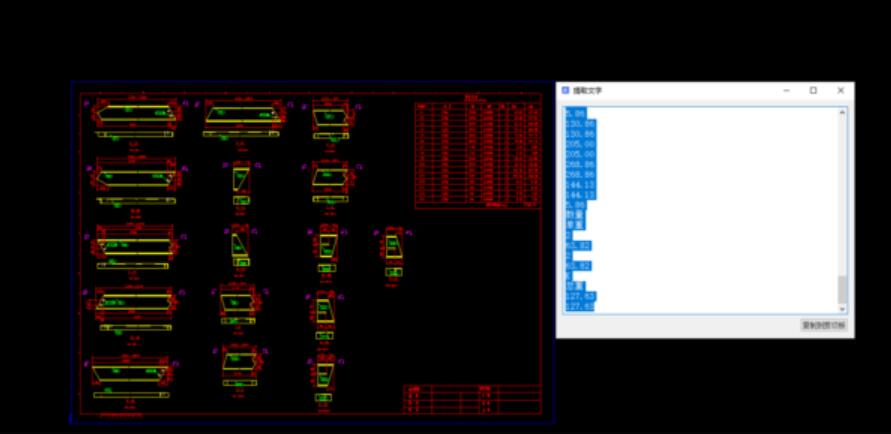
Task: Minimize the 提取文字 window
Action: (x=786, y=90)
